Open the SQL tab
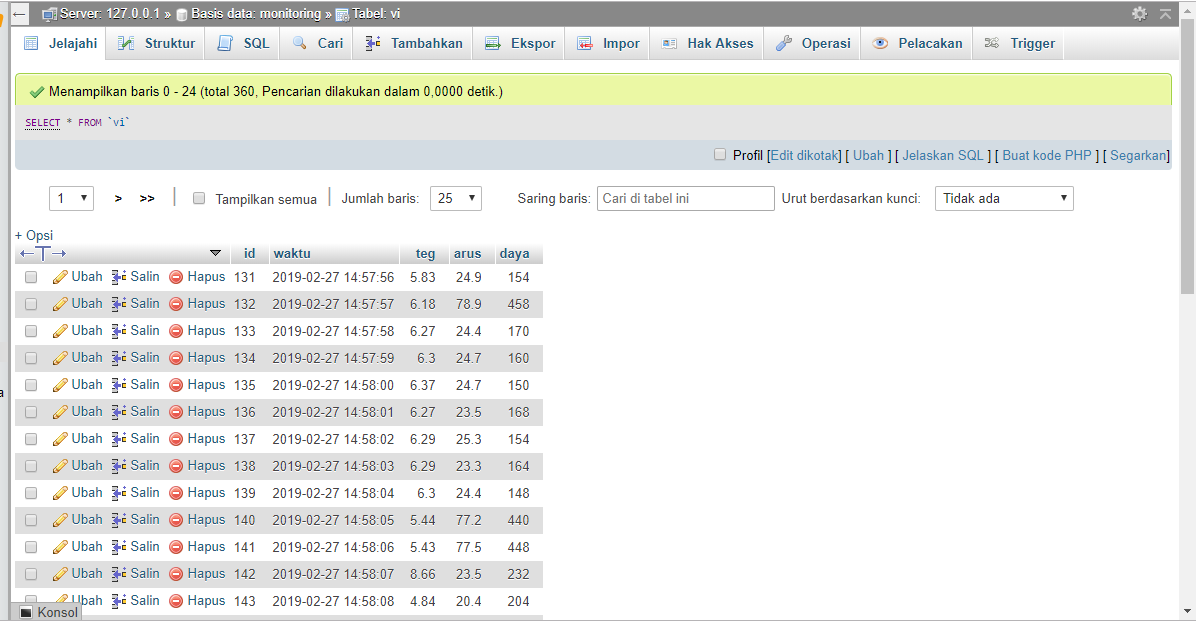 click(244, 43)
